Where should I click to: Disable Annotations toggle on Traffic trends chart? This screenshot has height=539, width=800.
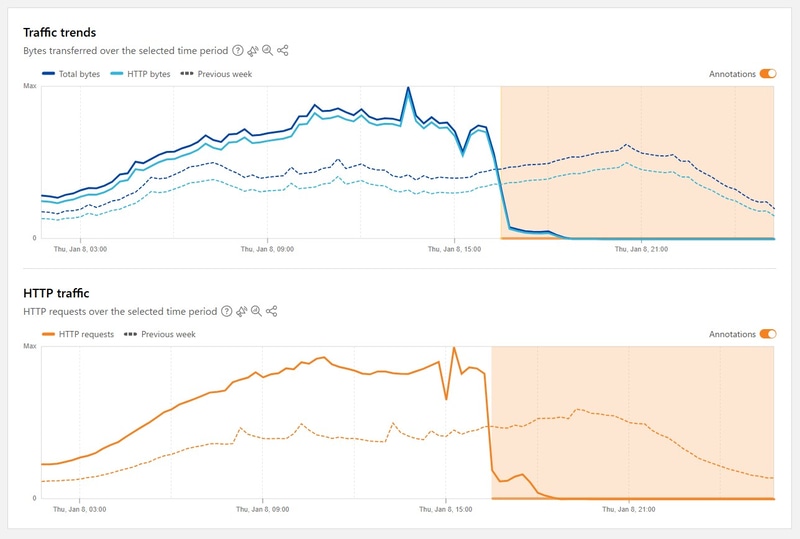click(x=768, y=74)
